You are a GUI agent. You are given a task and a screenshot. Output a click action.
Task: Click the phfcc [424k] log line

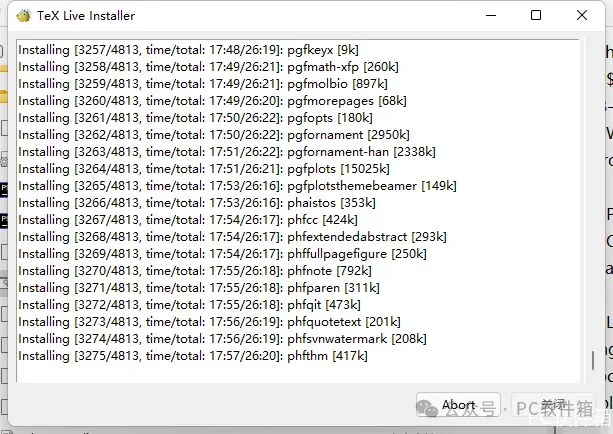(188, 220)
